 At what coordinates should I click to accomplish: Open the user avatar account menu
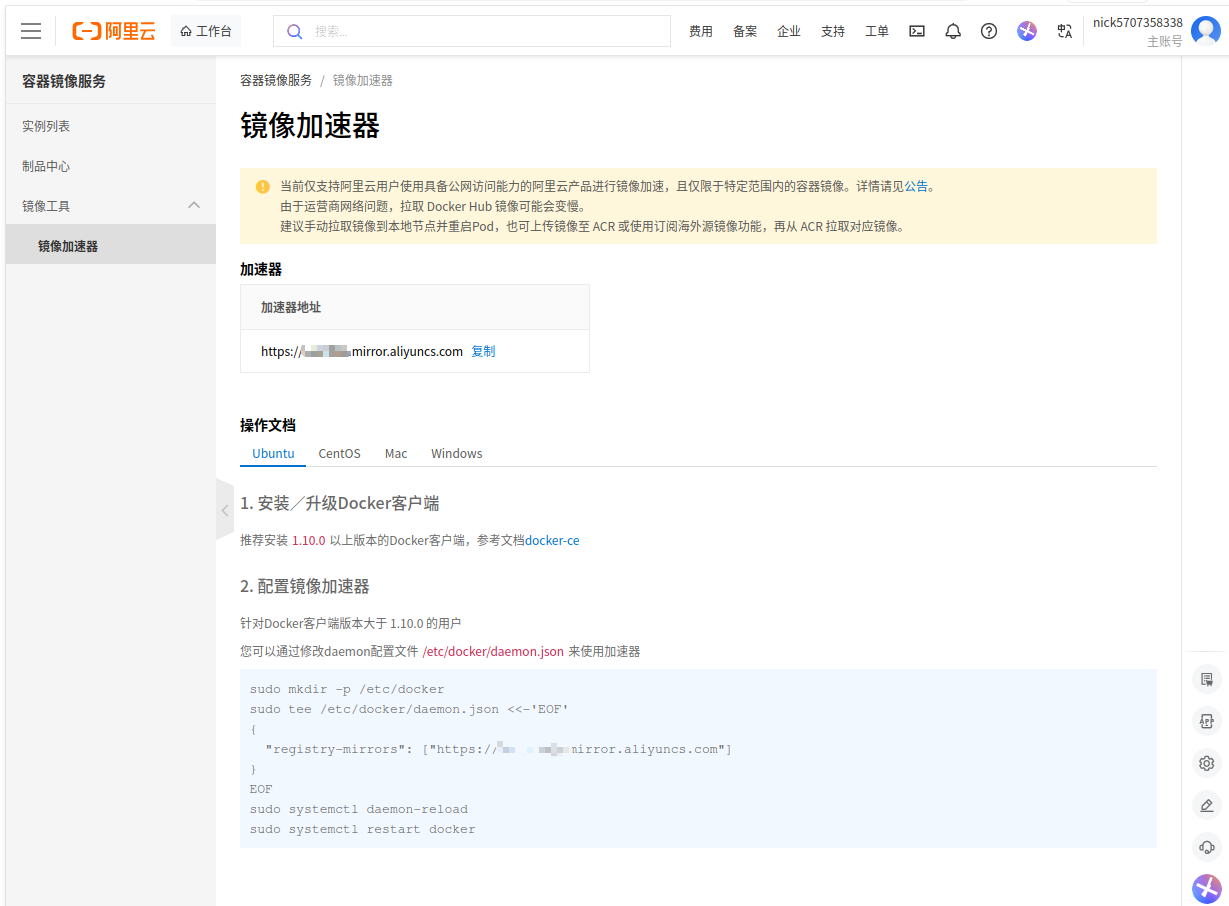[1206, 31]
